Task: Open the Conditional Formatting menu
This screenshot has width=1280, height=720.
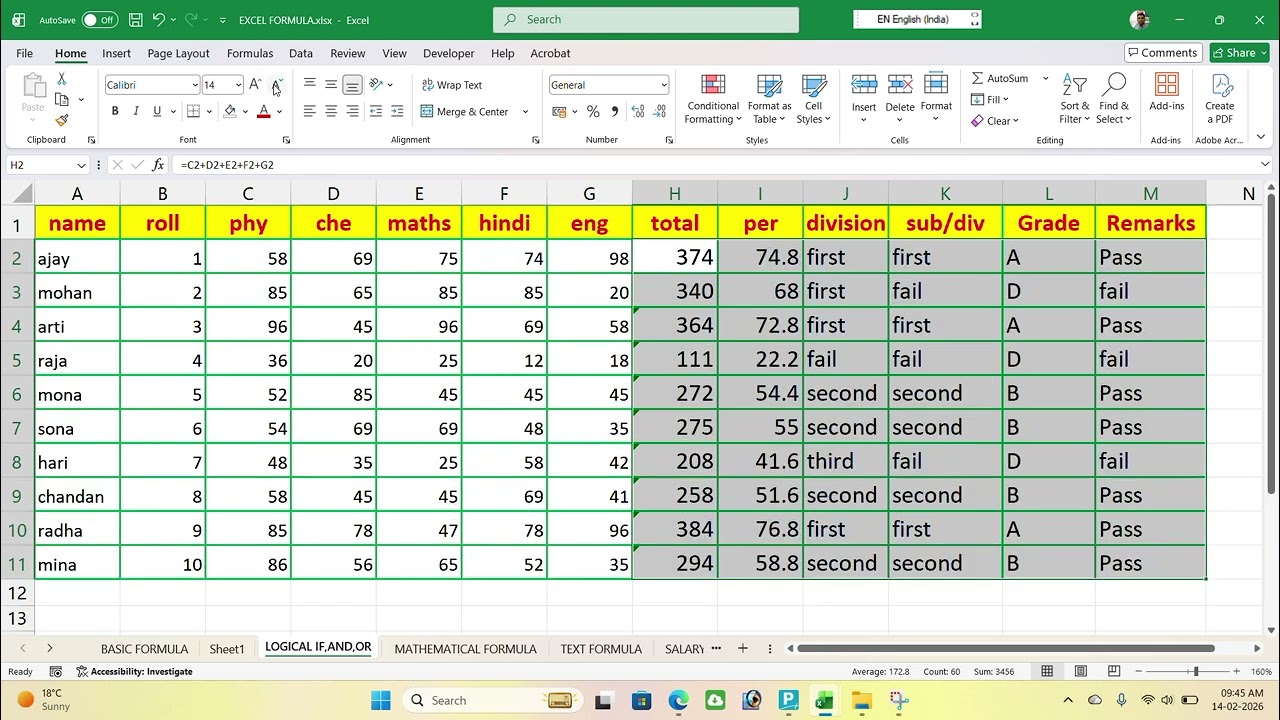Action: click(x=713, y=98)
